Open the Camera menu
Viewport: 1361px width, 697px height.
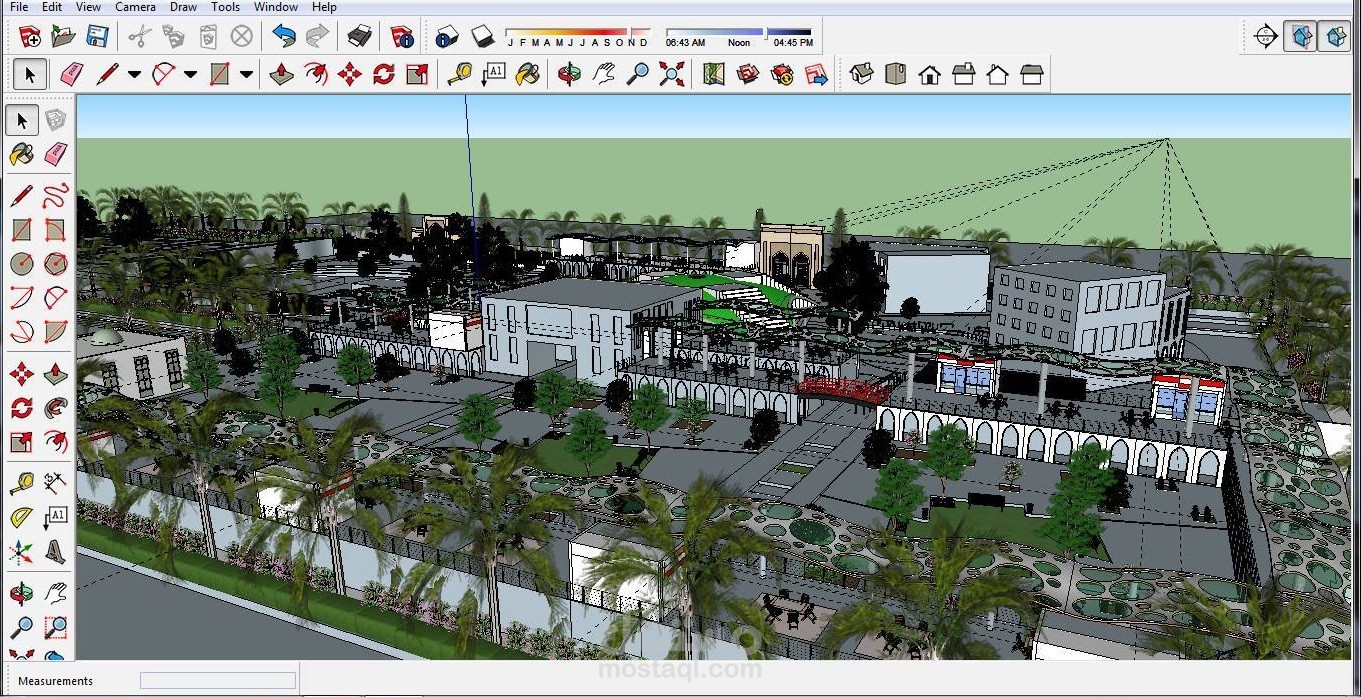coord(135,7)
